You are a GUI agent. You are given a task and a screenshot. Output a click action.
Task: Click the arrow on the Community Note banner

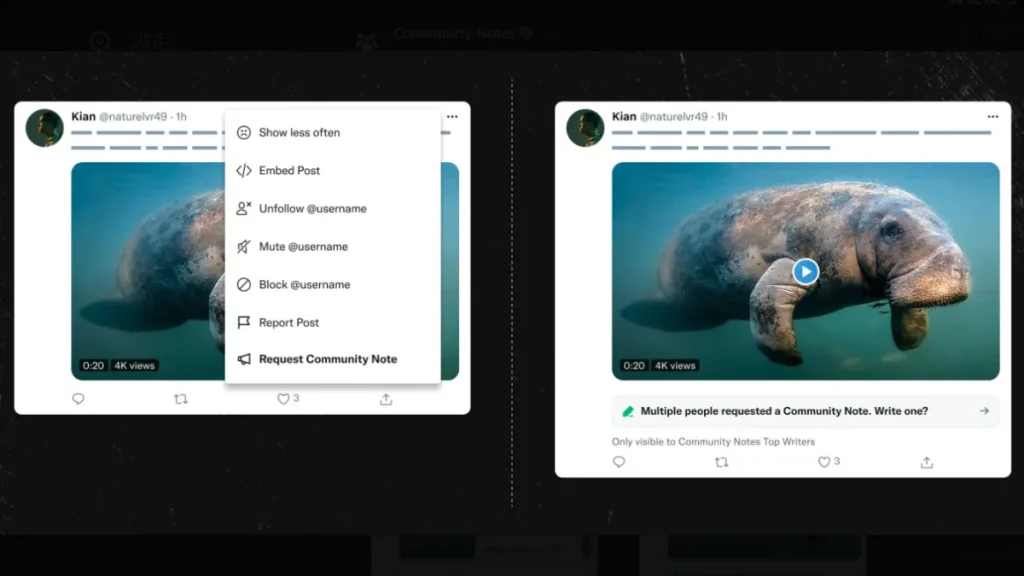coord(983,410)
